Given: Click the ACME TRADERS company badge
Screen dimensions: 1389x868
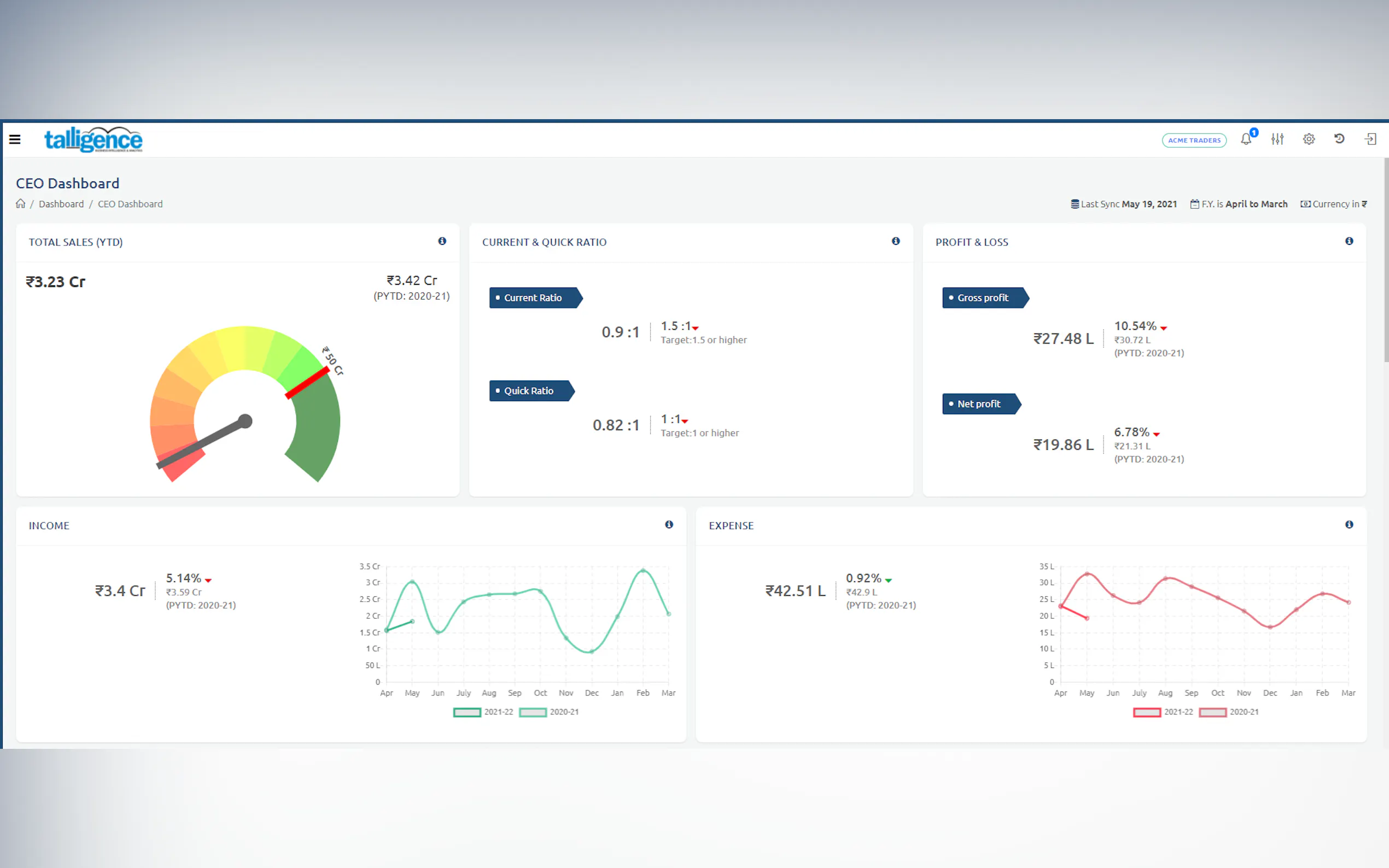Looking at the screenshot, I should (x=1194, y=140).
